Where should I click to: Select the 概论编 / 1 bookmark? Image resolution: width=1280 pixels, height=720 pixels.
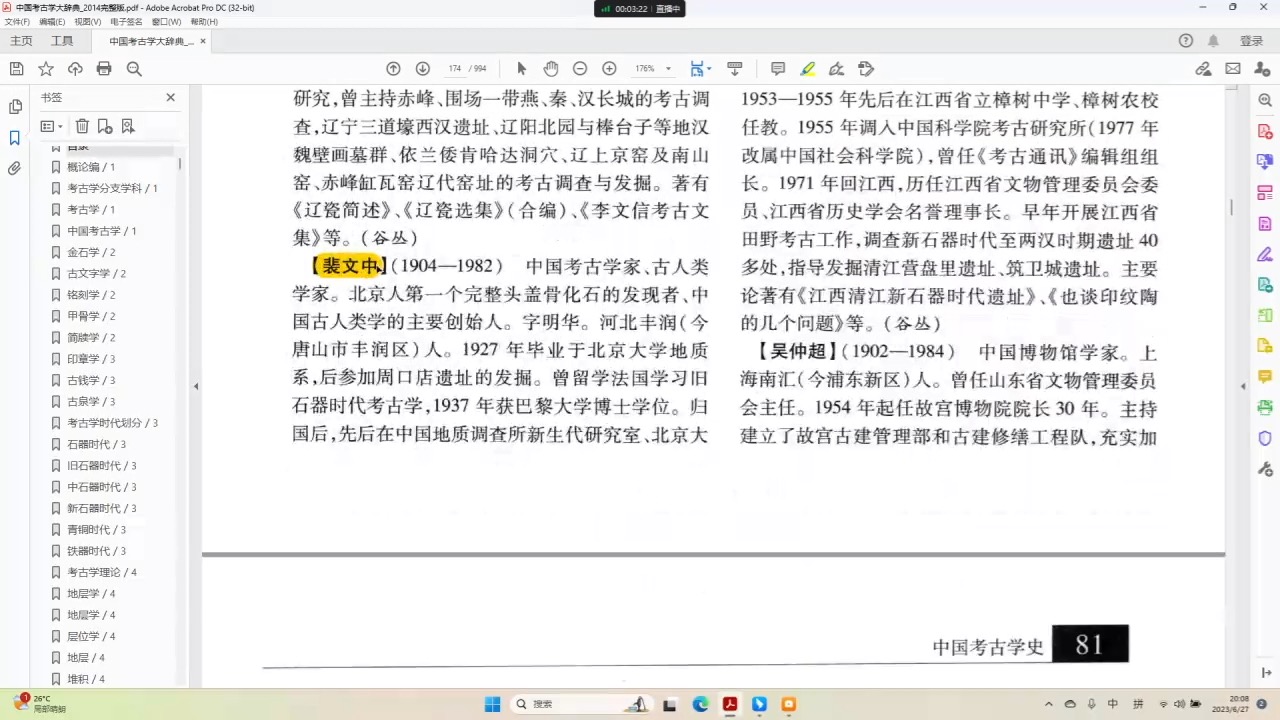[x=90, y=167]
